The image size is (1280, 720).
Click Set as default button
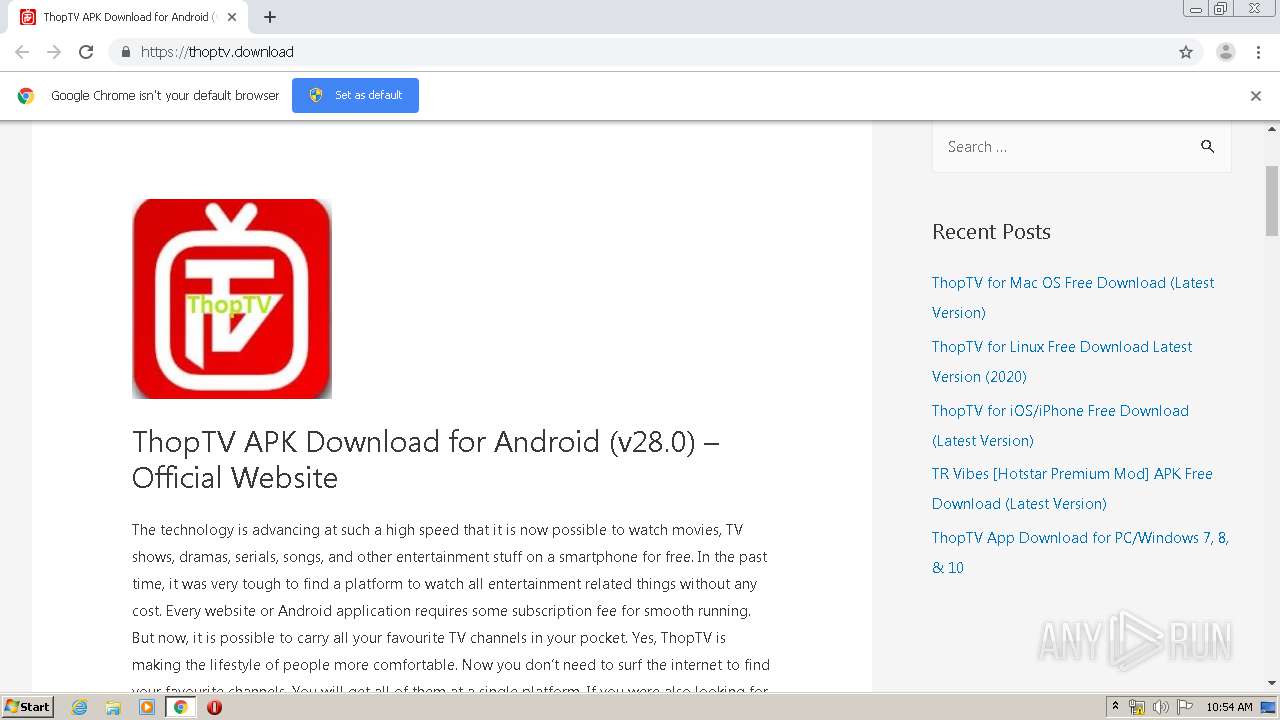point(355,95)
